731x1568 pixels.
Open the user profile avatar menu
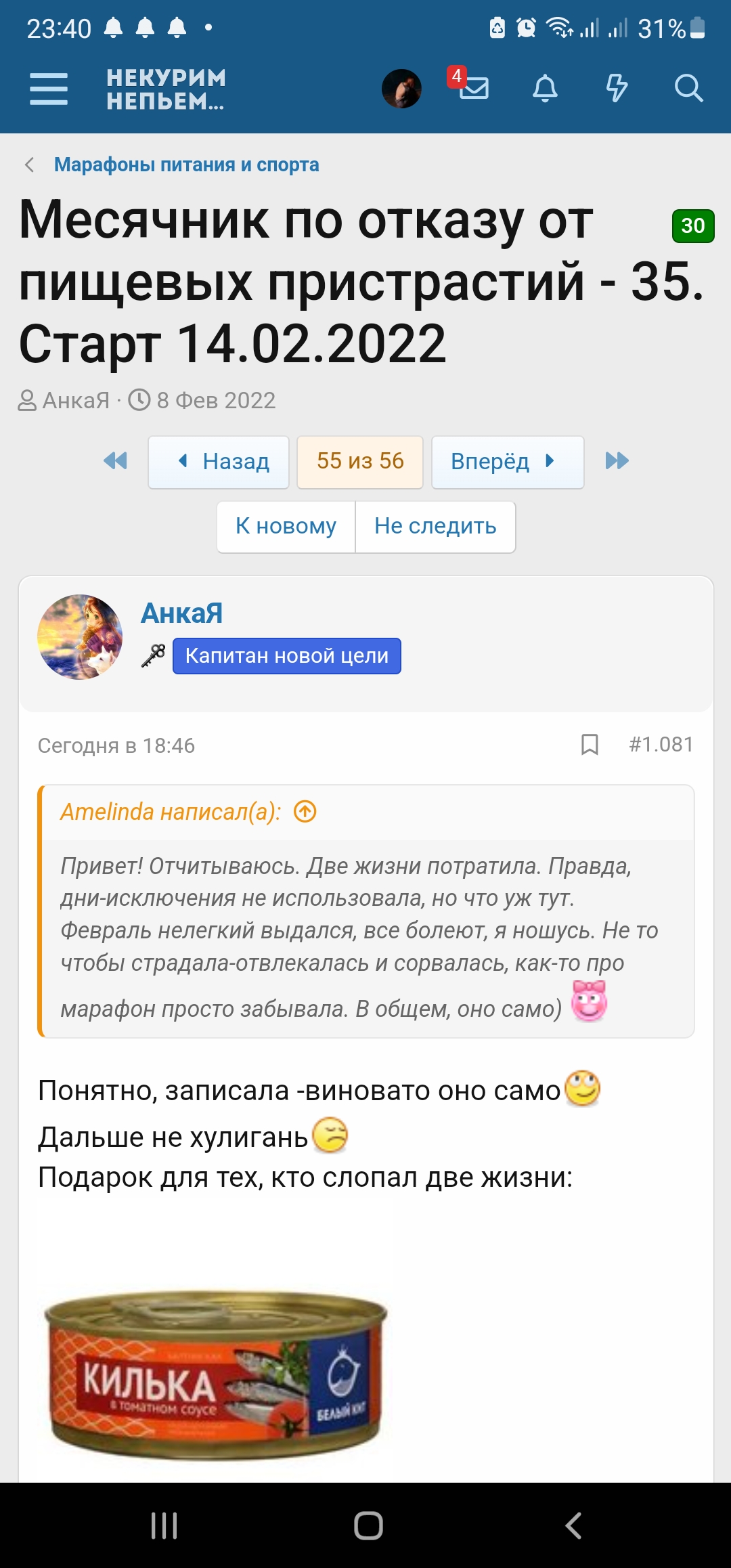401,89
